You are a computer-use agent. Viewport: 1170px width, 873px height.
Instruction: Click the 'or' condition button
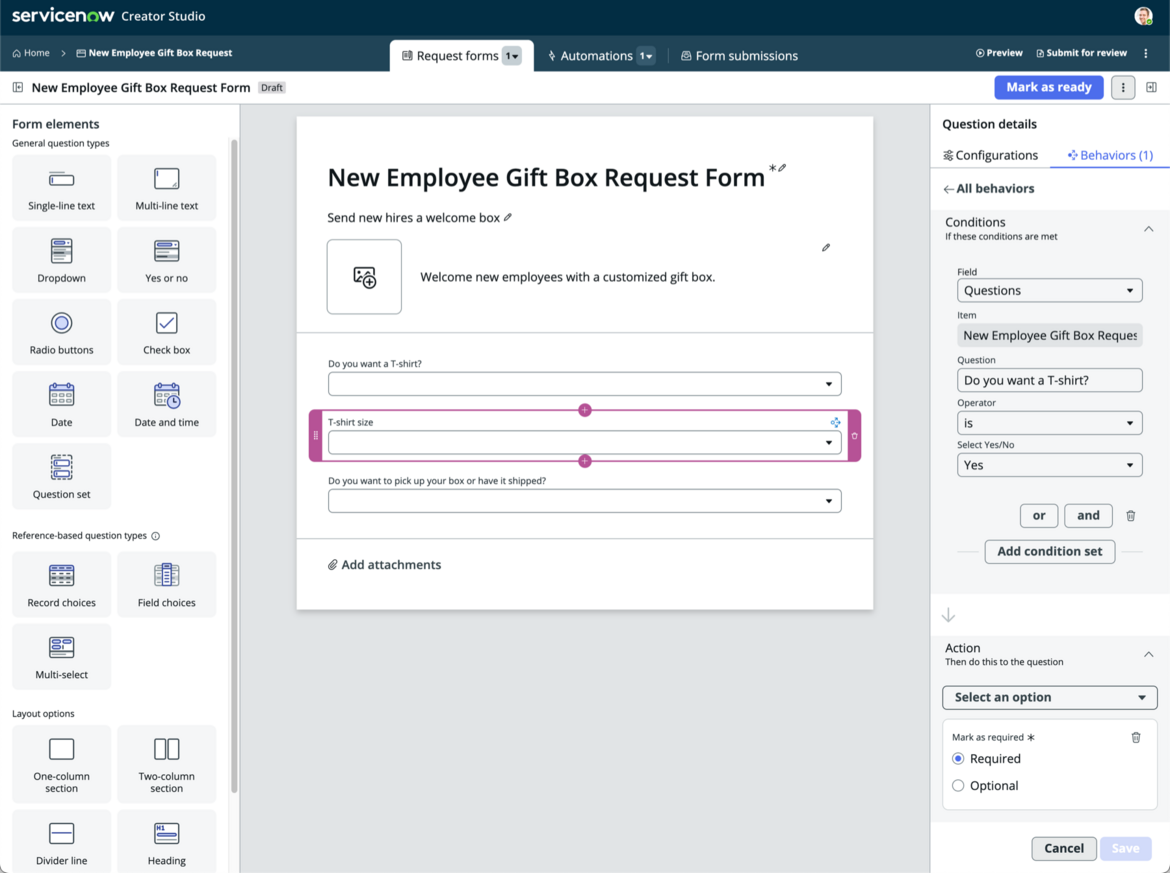click(x=1039, y=516)
